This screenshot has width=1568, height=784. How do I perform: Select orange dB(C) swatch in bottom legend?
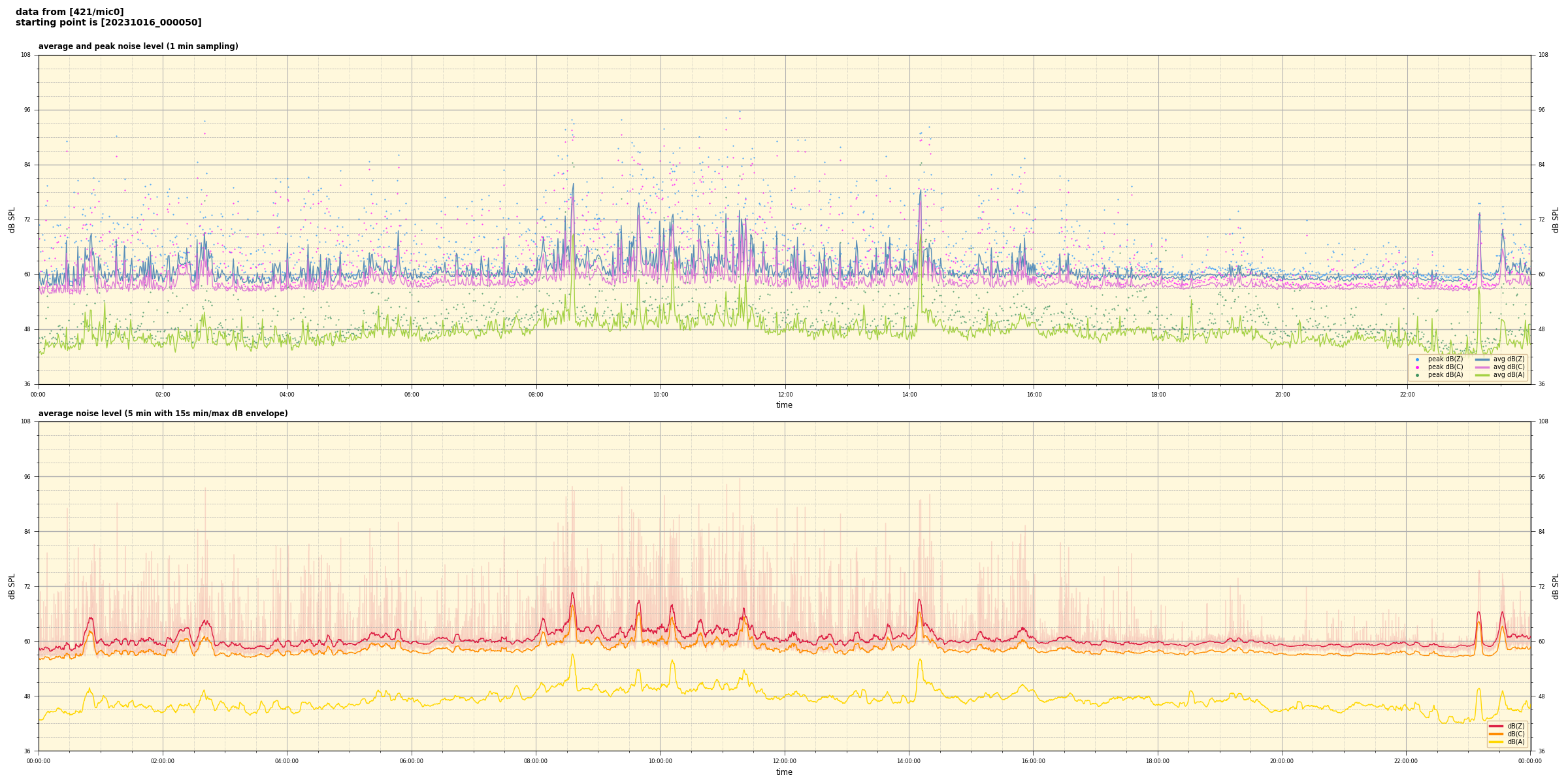coord(1495,734)
